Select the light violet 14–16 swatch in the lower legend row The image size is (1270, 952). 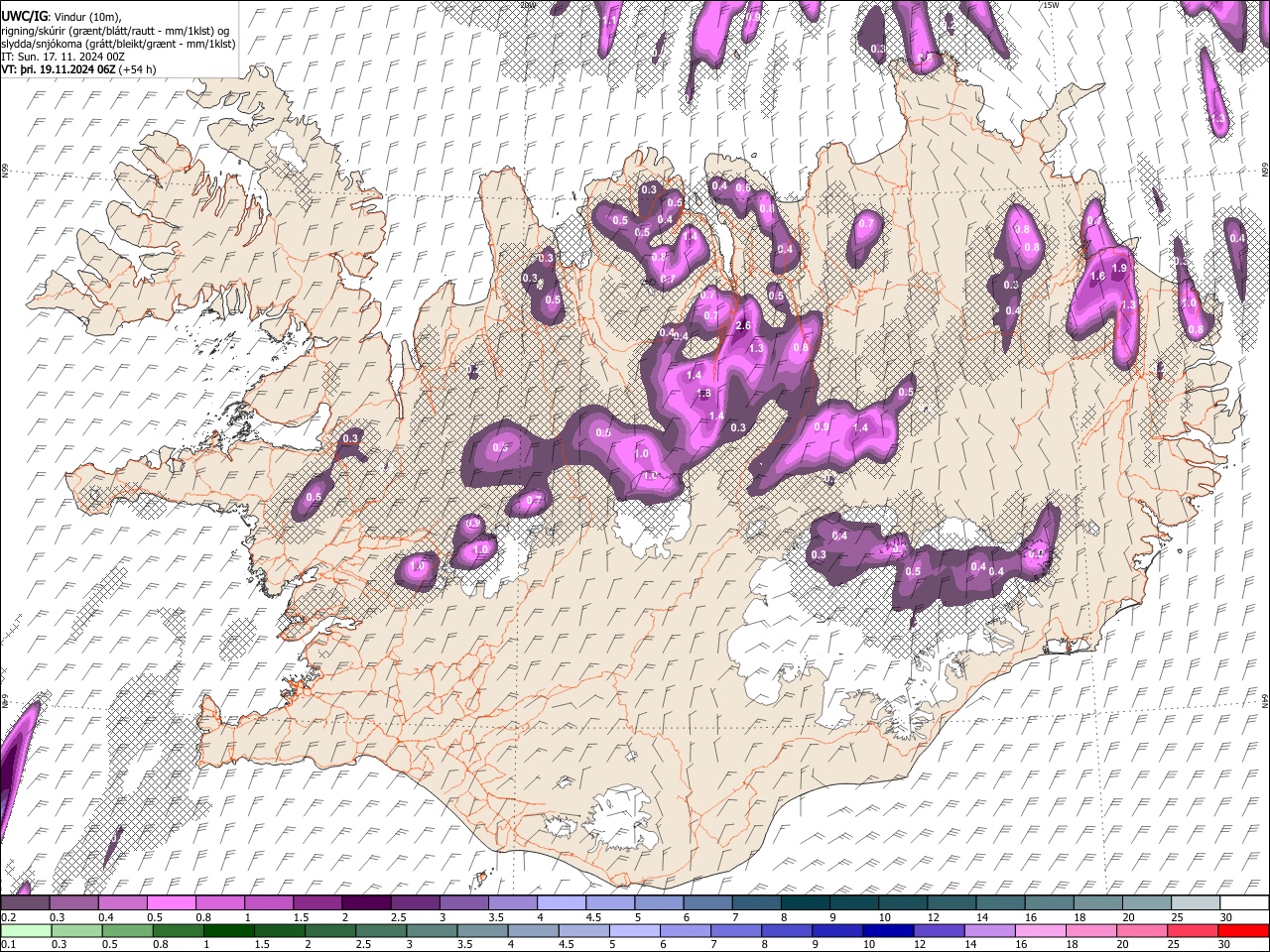pyautogui.click(x=990, y=930)
